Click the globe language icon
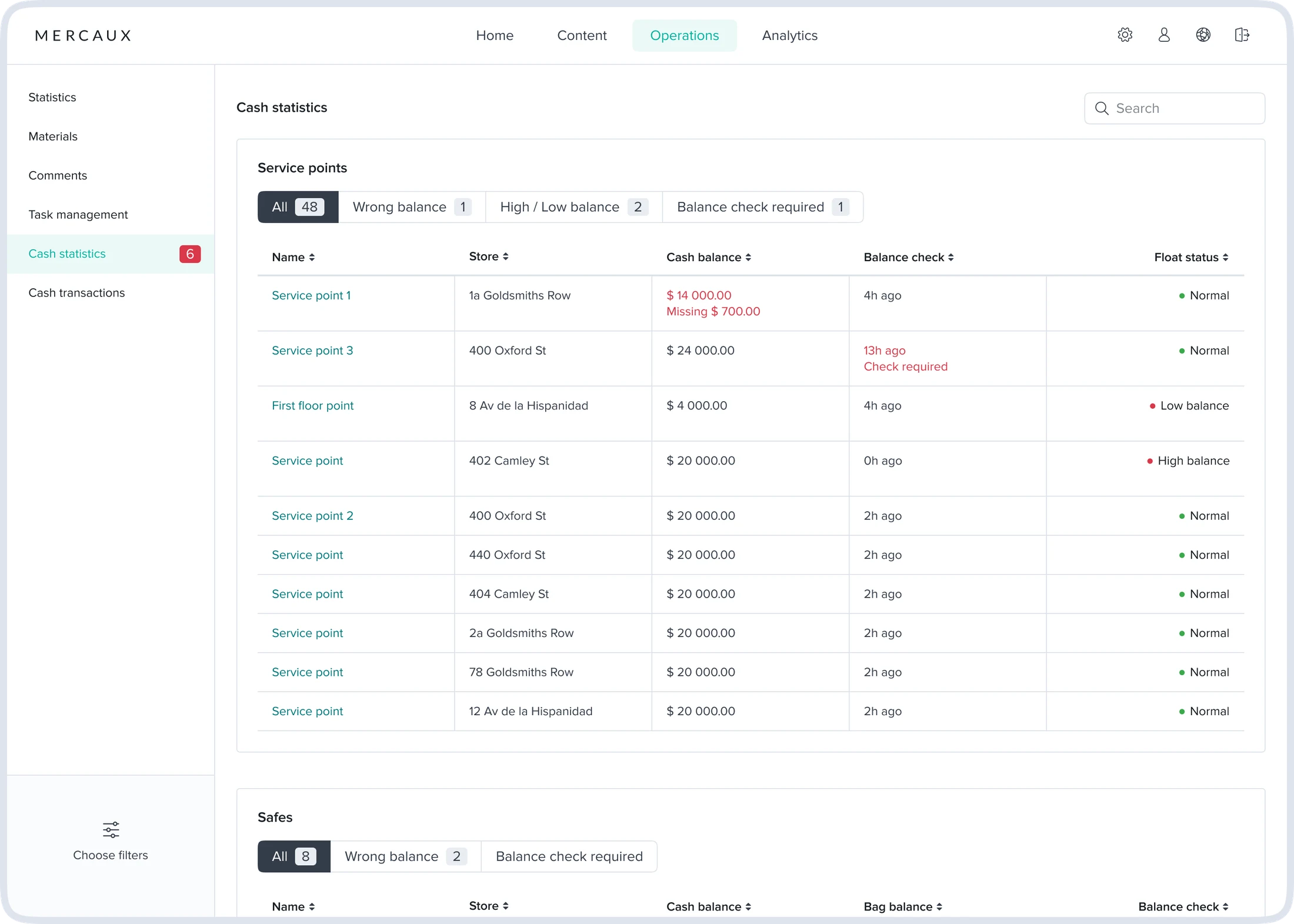This screenshot has height=924, width=1294. point(1203,35)
